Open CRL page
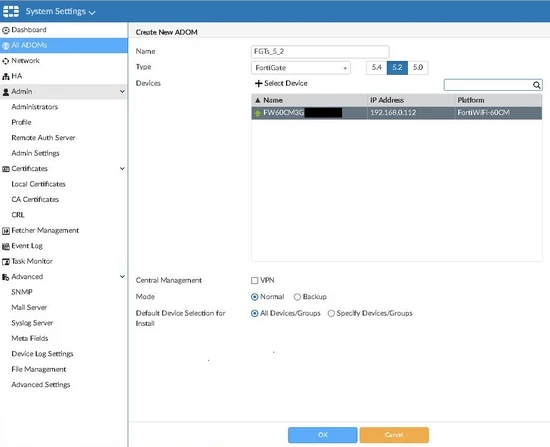The image size is (550, 447). coord(18,215)
